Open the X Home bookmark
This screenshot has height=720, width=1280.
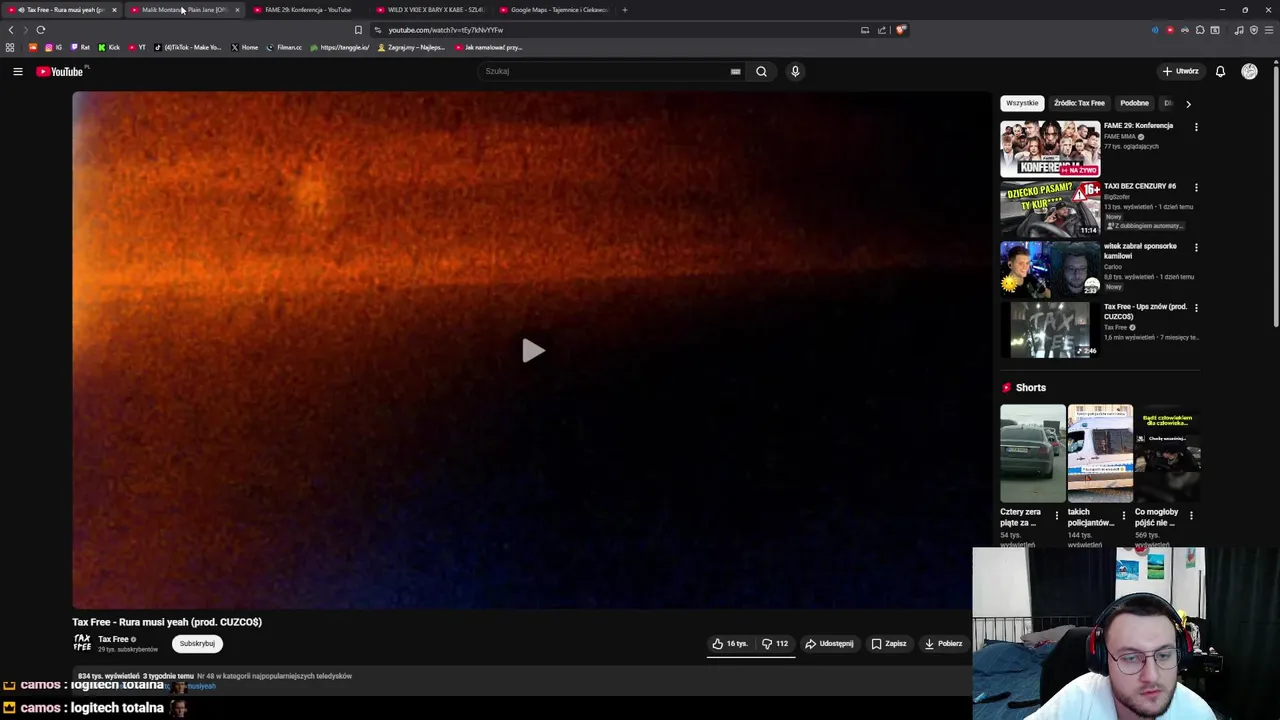[x=244, y=47]
